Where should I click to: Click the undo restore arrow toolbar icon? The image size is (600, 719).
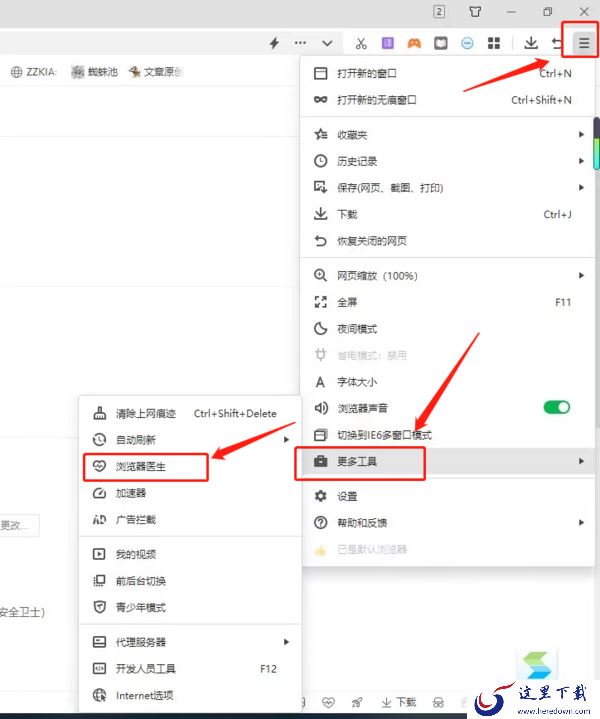[x=557, y=43]
